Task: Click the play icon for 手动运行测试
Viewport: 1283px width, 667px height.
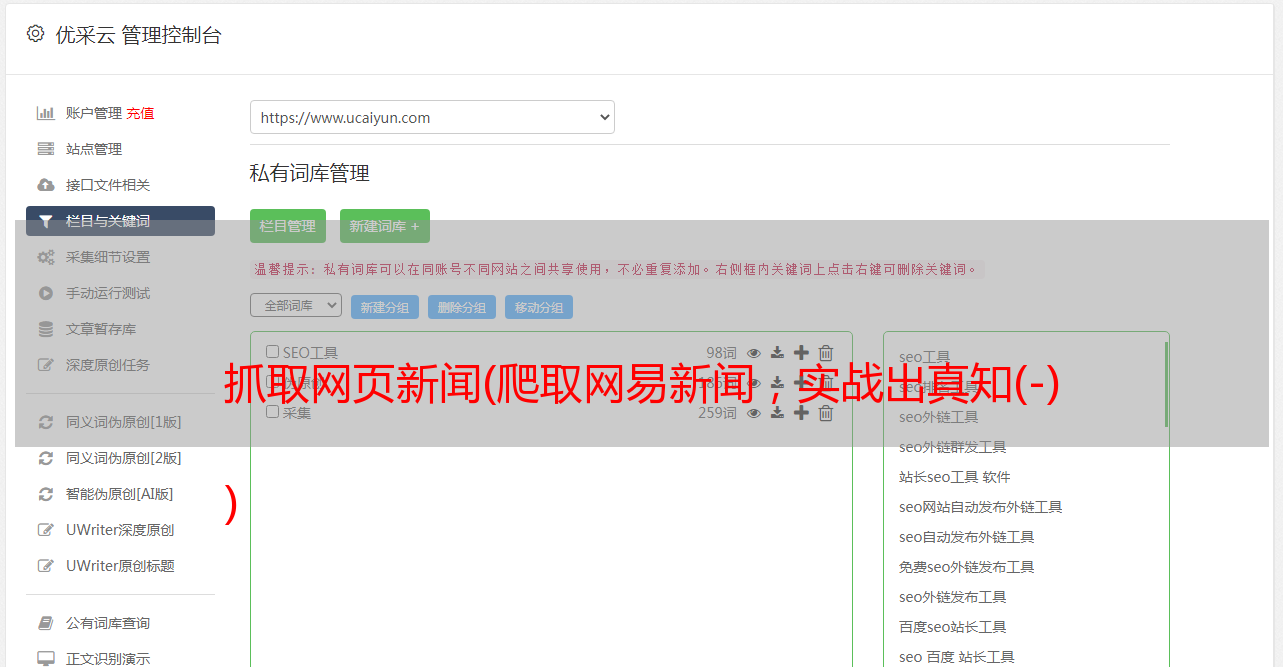Action: point(46,293)
